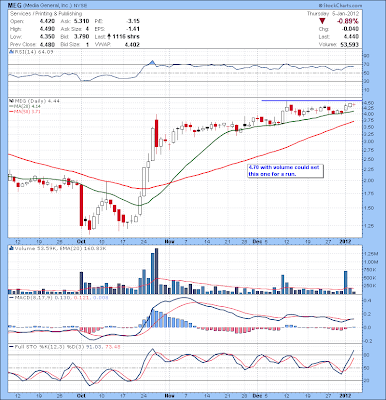Click the Last price 4.440
The width and height of the screenshot is (386, 400).
click(352, 37)
